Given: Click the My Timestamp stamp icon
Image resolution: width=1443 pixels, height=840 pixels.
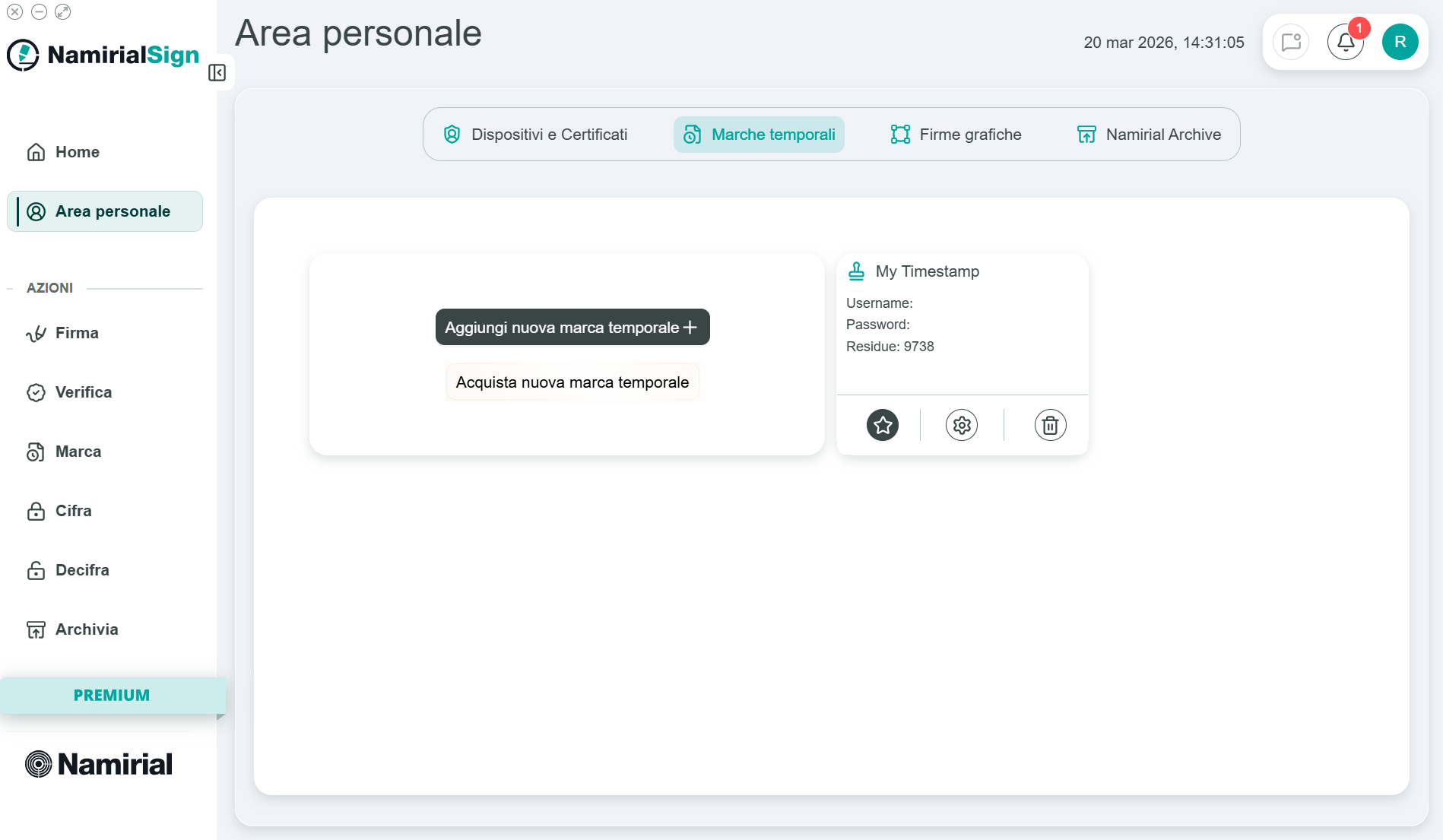Looking at the screenshot, I should click(856, 271).
